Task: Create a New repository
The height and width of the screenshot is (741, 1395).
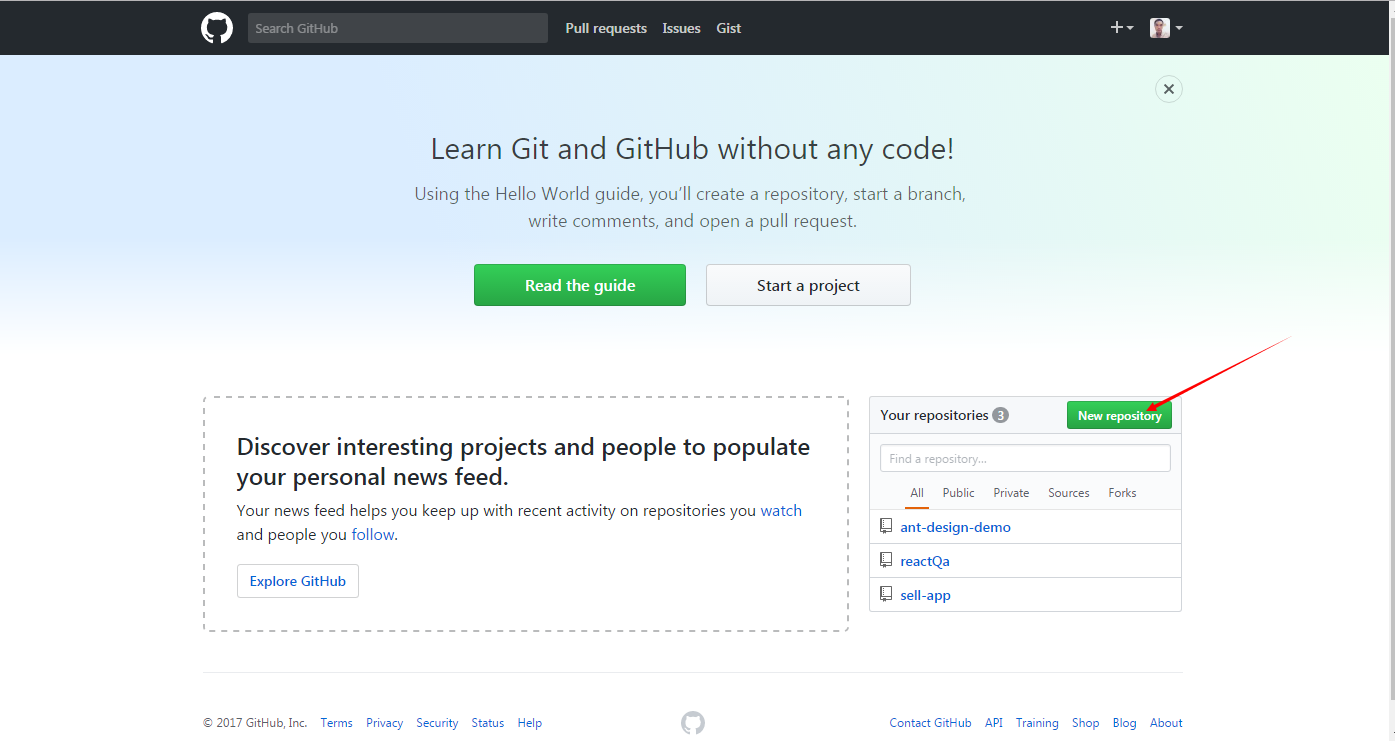Action: [1119, 416]
